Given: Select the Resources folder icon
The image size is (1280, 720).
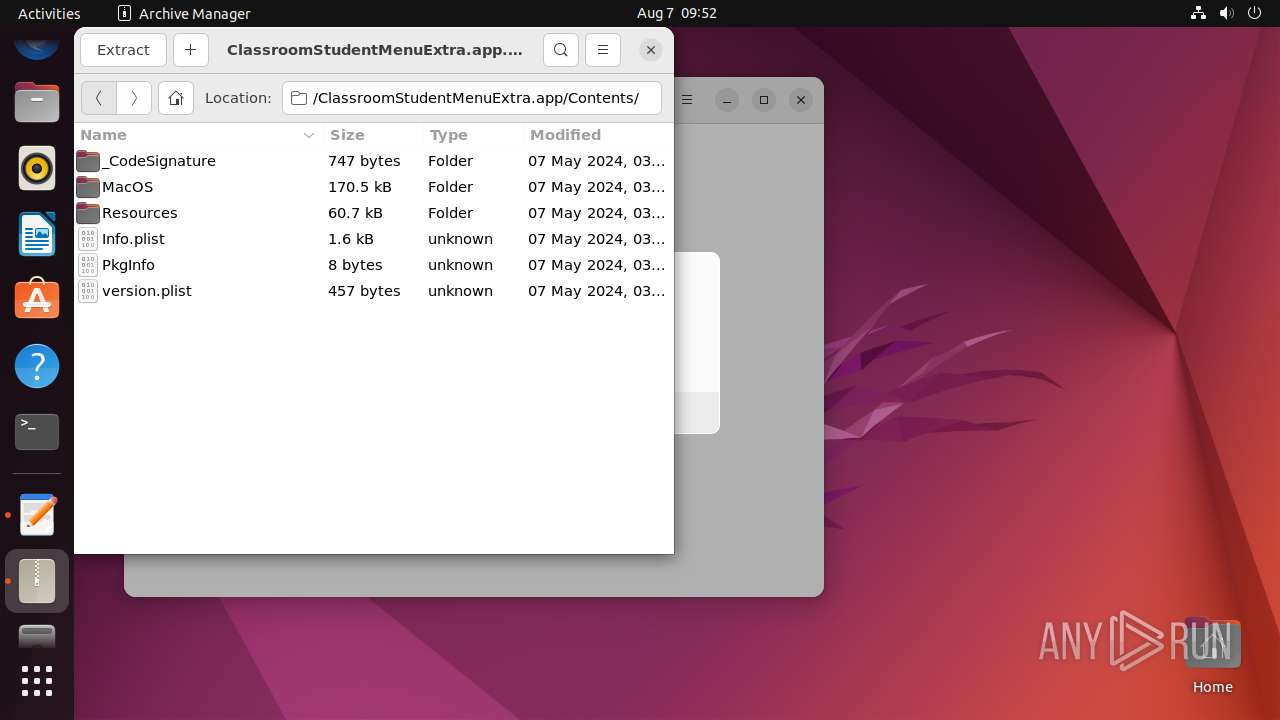Looking at the screenshot, I should tap(88, 213).
